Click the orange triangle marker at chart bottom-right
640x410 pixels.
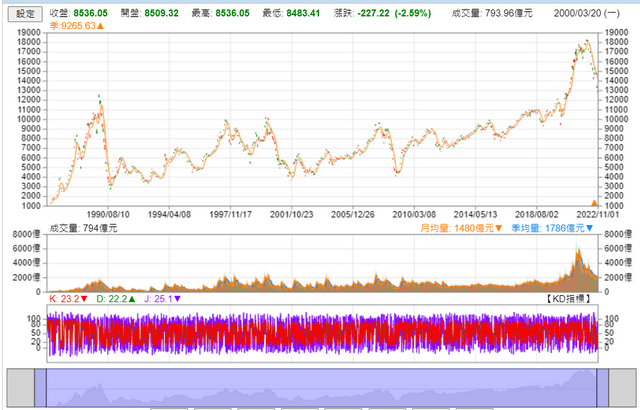[x=594, y=203]
